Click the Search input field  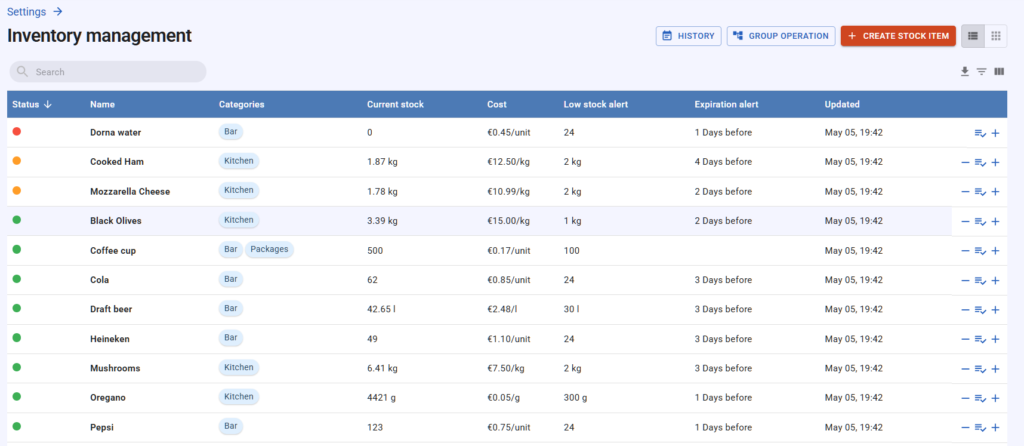coord(108,72)
